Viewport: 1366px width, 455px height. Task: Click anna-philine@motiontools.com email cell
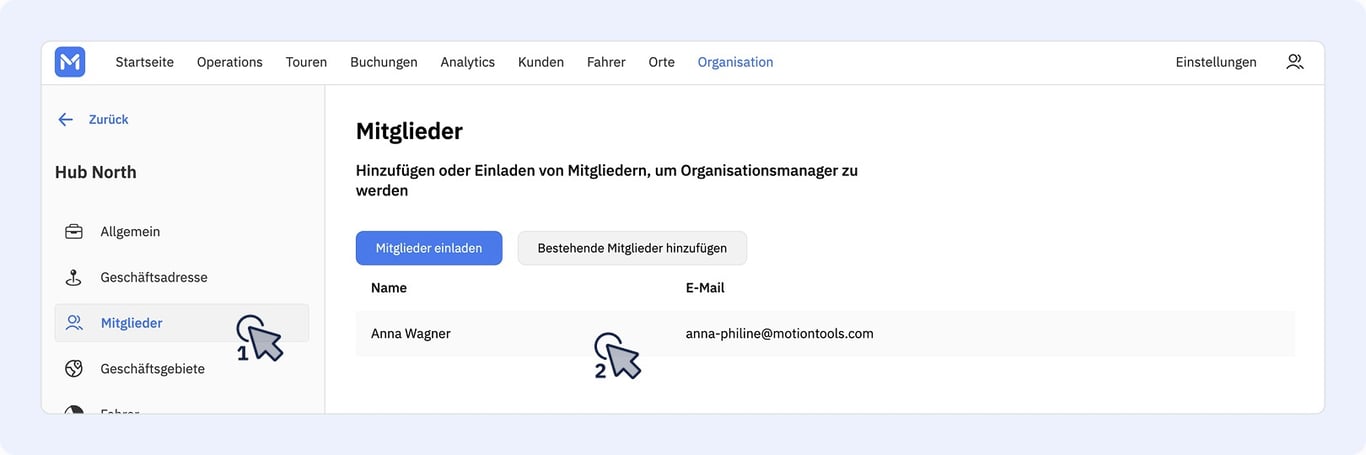780,334
